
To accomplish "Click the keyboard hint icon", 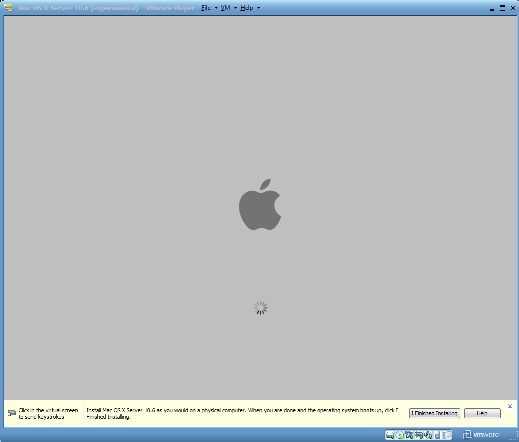I will [x=12, y=413].
